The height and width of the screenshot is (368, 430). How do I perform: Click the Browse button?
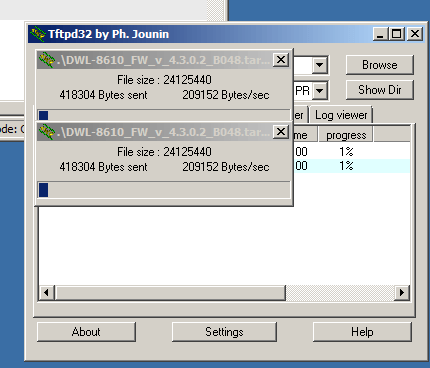pos(380,65)
